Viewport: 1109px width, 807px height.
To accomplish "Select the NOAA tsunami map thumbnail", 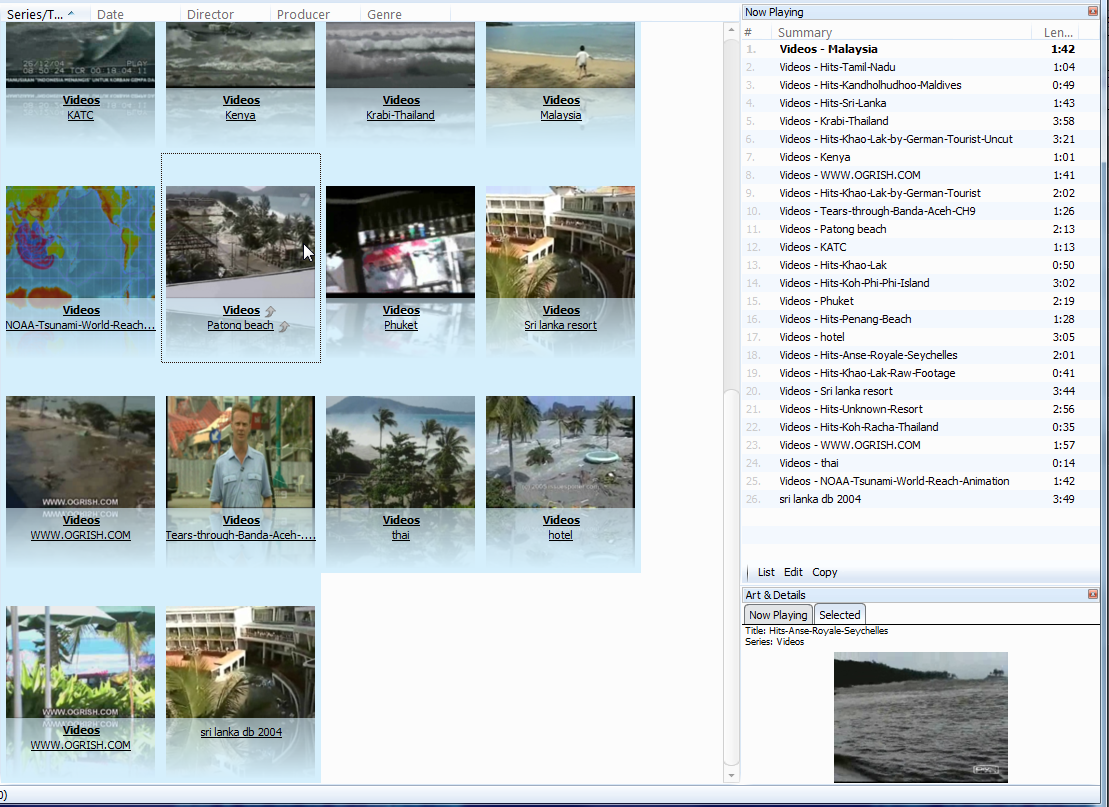I will (x=81, y=241).
